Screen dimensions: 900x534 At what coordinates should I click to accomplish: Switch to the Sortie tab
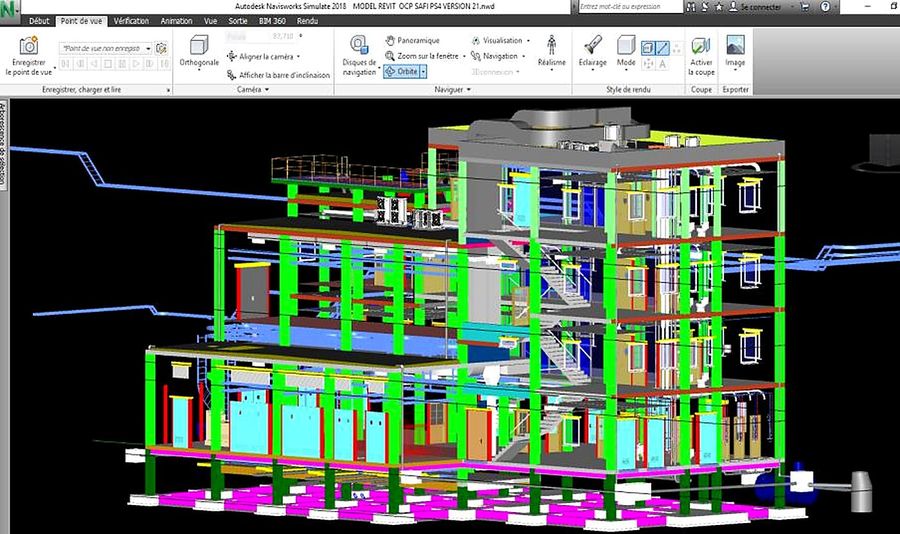coord(238,21)
